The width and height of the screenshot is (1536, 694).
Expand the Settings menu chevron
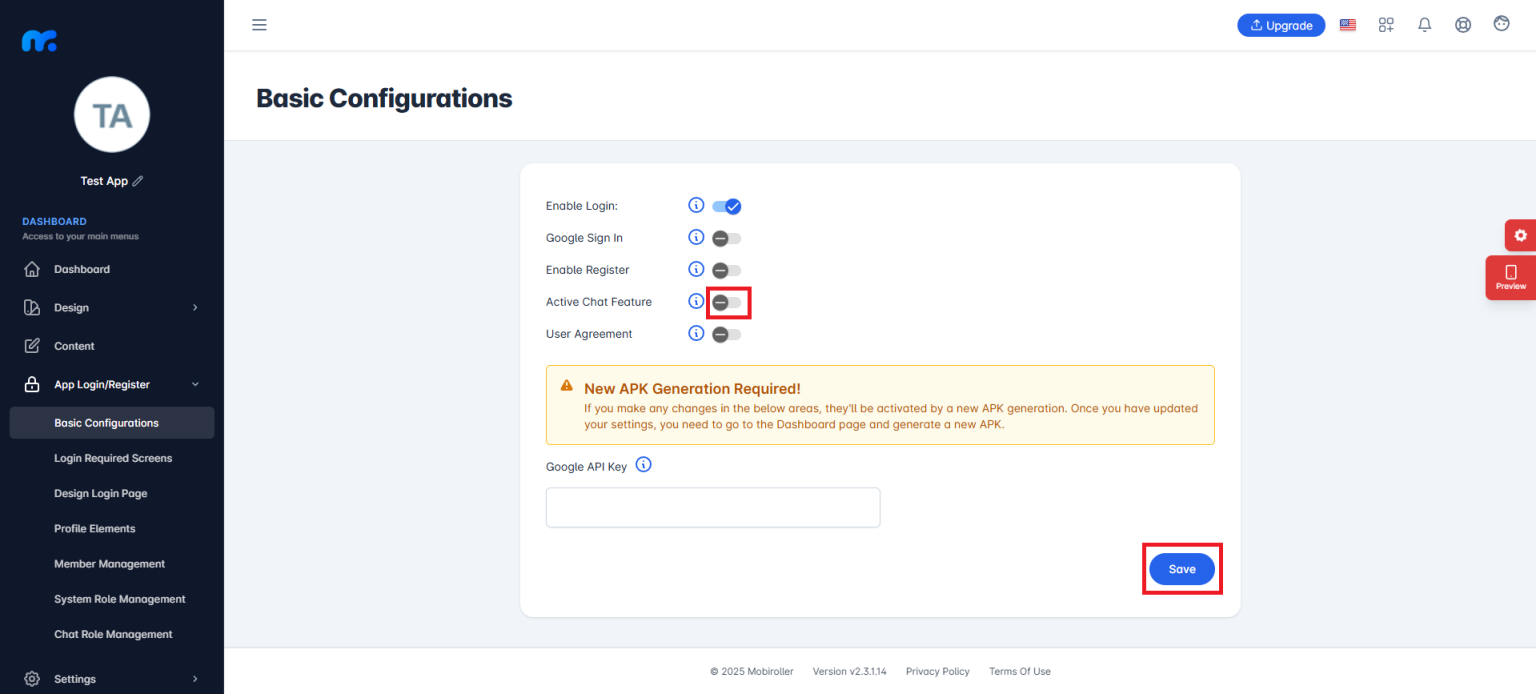[x=194, y=679]
